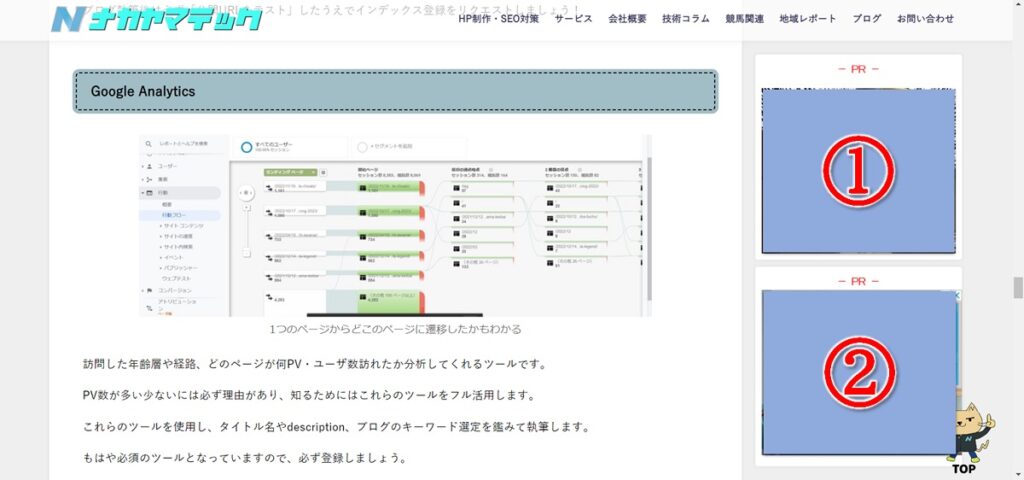
Task: Go to the ブログ page
Action: pyautogui.click(x=866, y=18)
